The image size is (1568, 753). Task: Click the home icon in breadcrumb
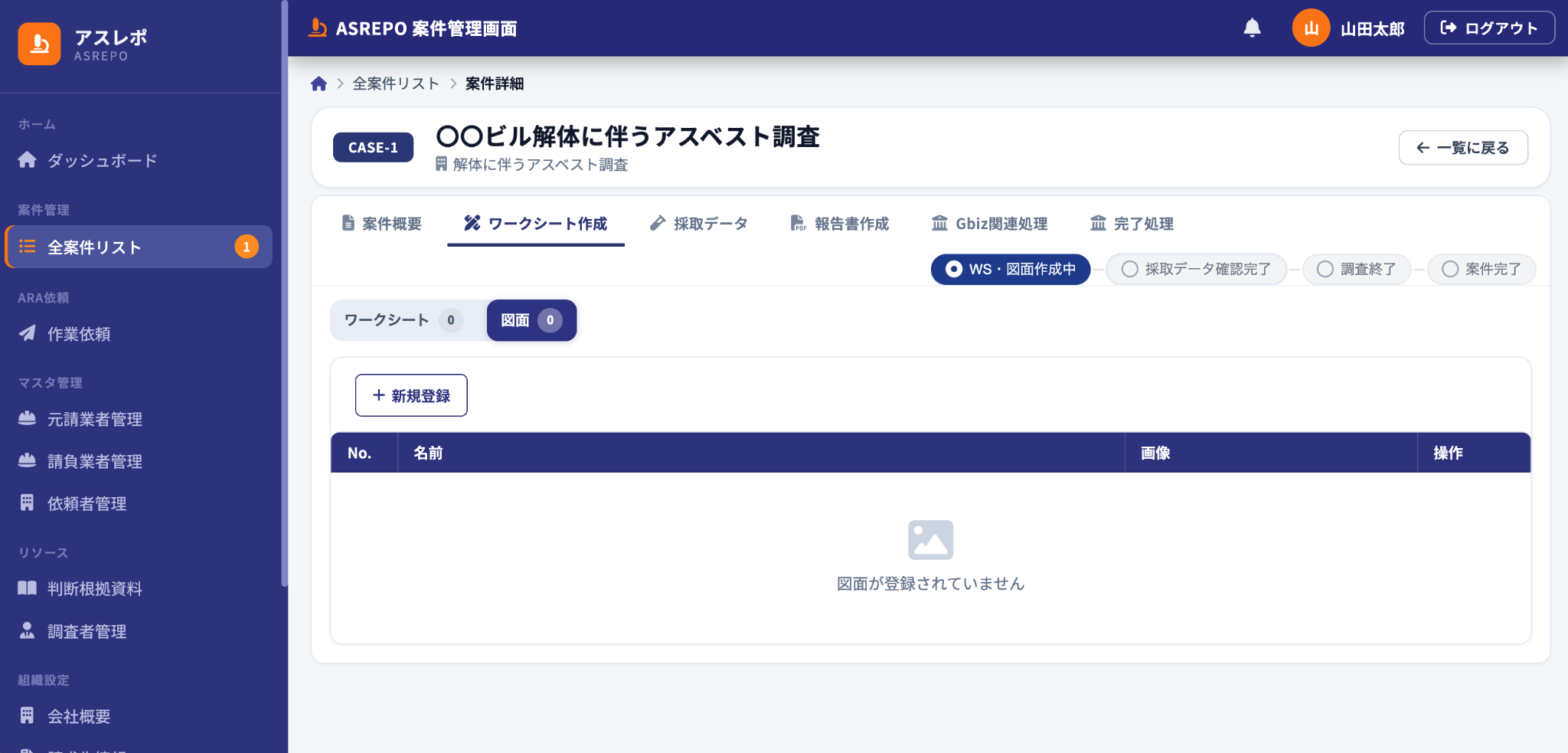click(x=319, y=83)
